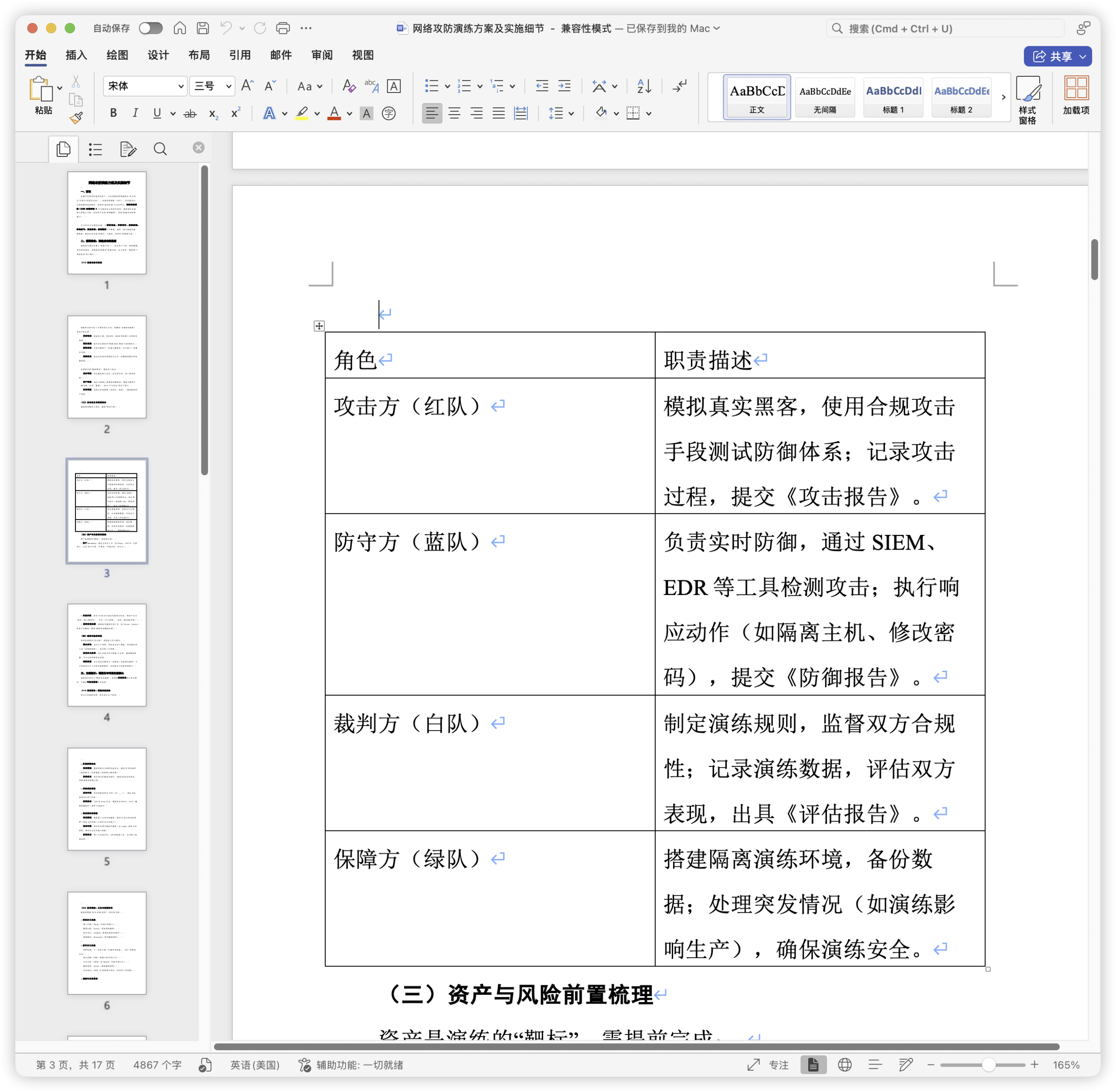1116x1092 pixels.
Task: Click the zoom slider handle
Action: (x=988, y=1065)
